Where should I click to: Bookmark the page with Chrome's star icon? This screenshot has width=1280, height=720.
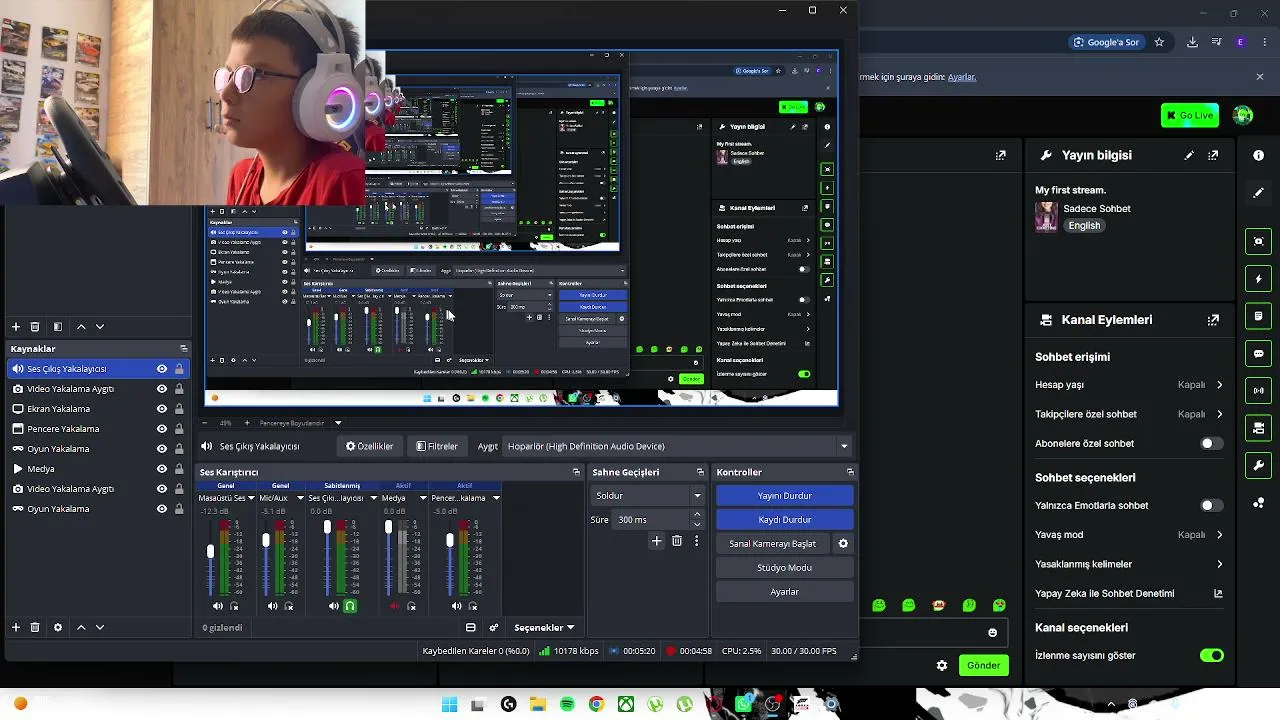click(1159, 42)
